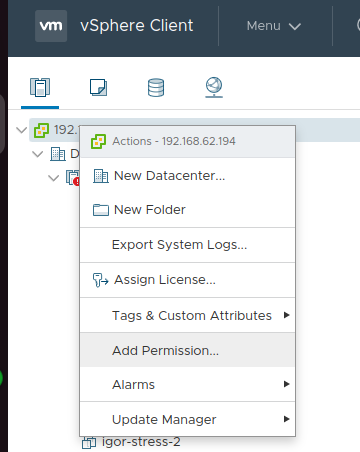This screenshot has height=452, width=360.
Task: Click the Actions - 192.168.62.194 header
Action: point(188,141)
